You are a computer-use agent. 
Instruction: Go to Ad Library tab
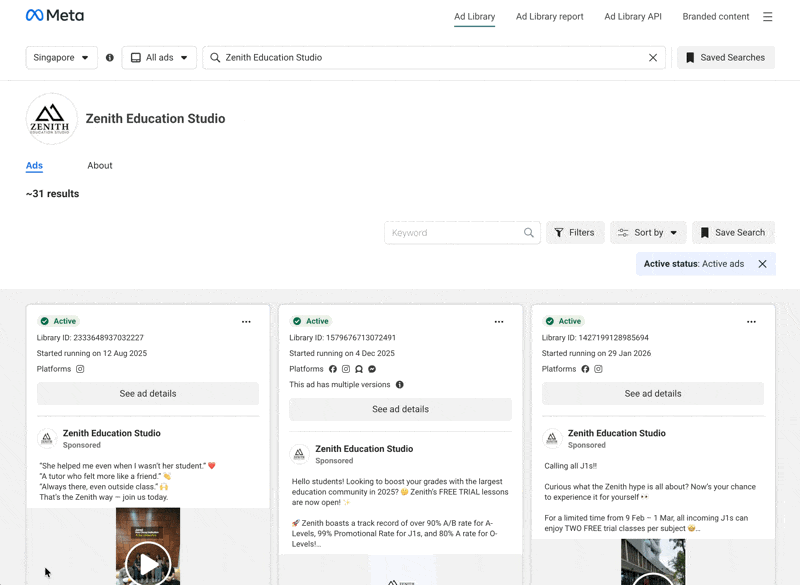[474, 16]
